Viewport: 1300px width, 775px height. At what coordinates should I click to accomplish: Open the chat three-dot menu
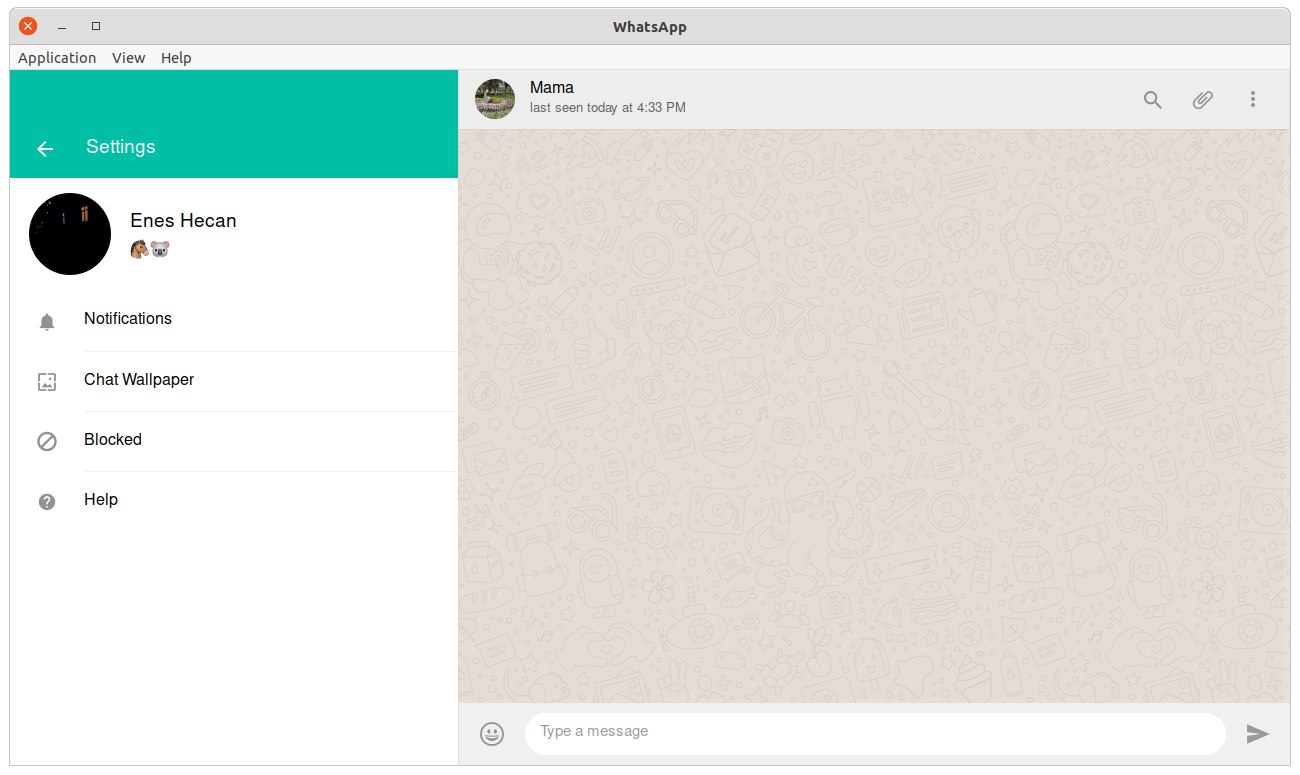tap(1253, 99)
